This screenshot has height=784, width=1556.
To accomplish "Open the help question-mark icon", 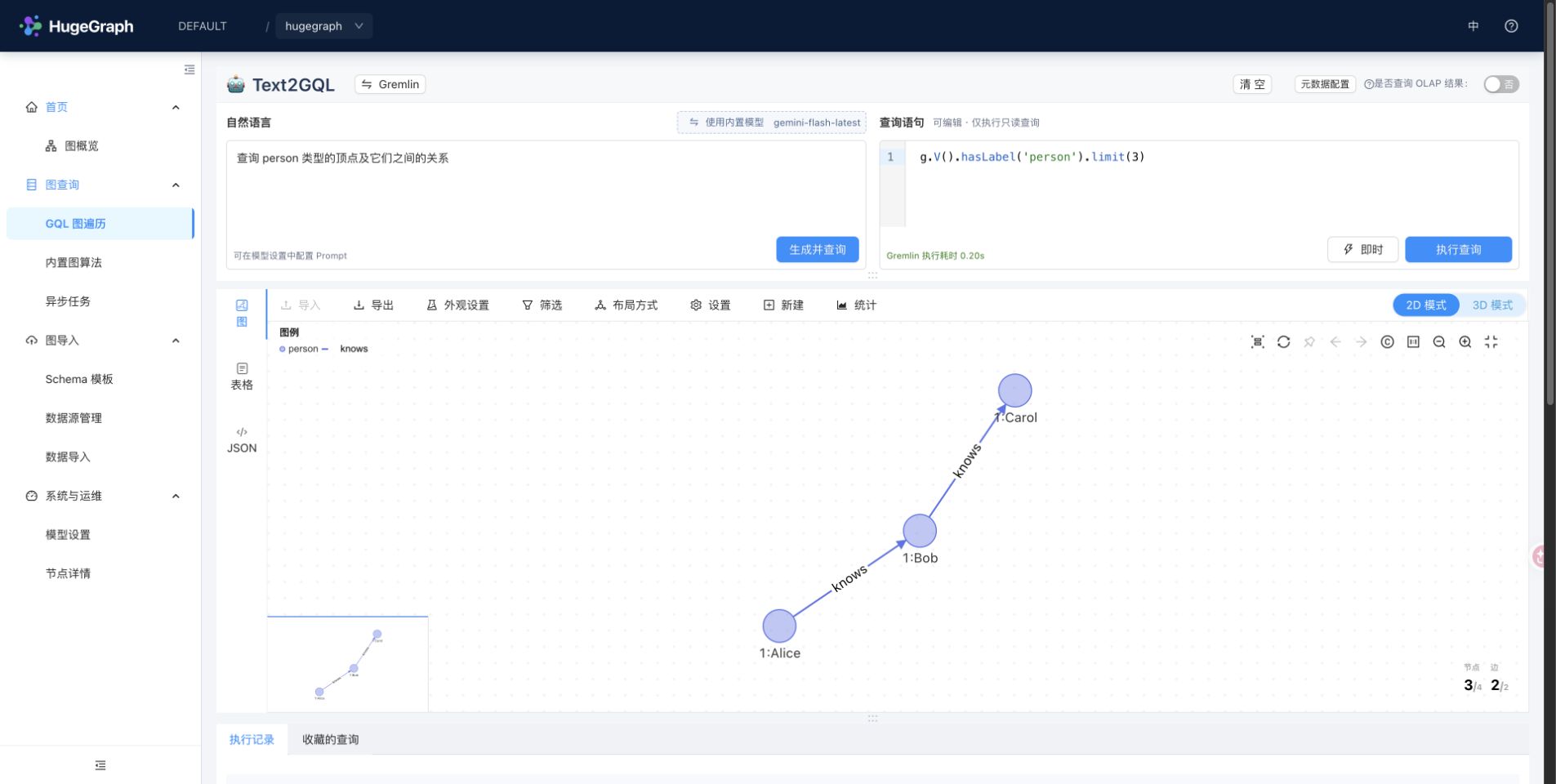I will coord(1511,26).
